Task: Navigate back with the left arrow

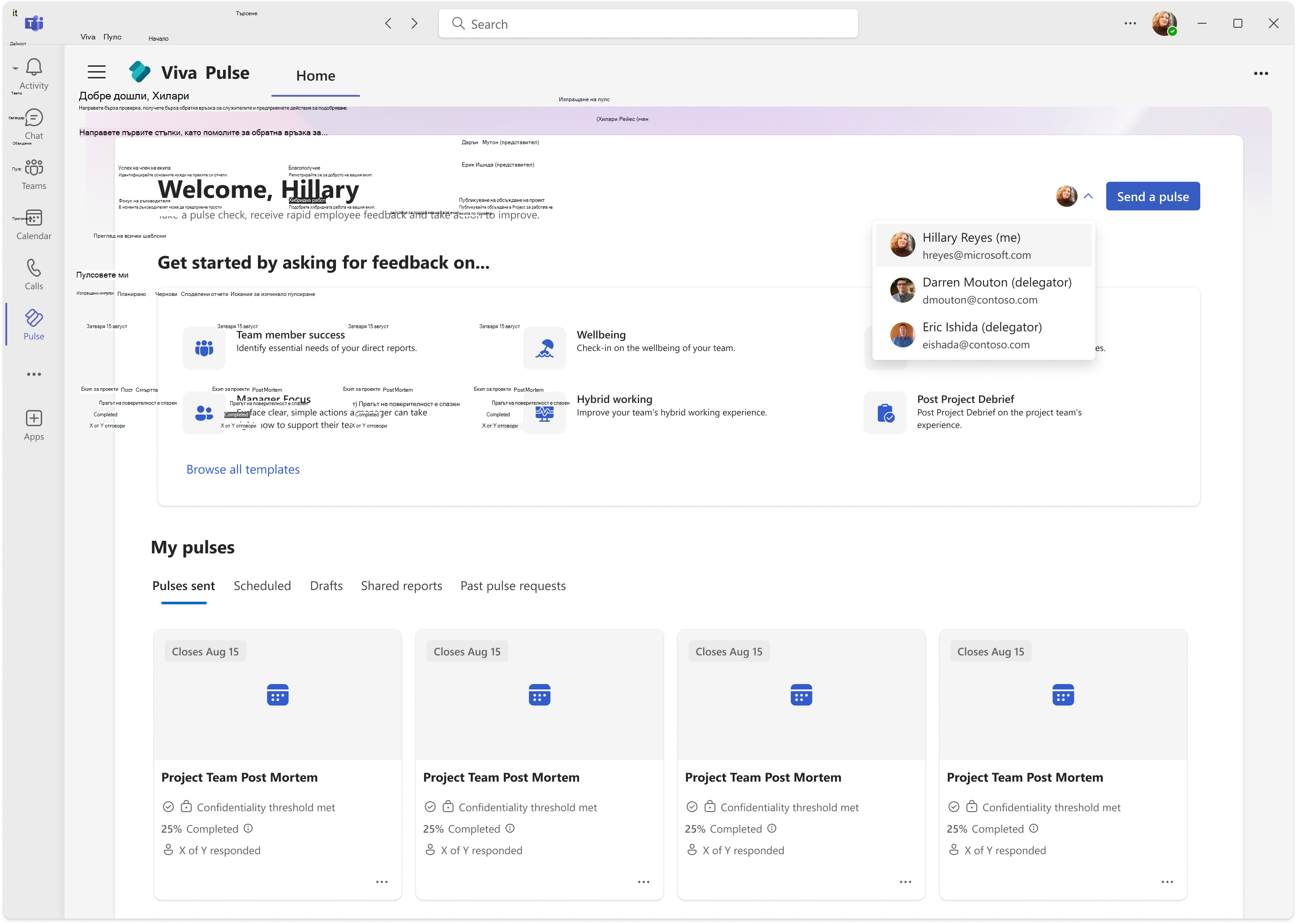Action: point(388,23)
